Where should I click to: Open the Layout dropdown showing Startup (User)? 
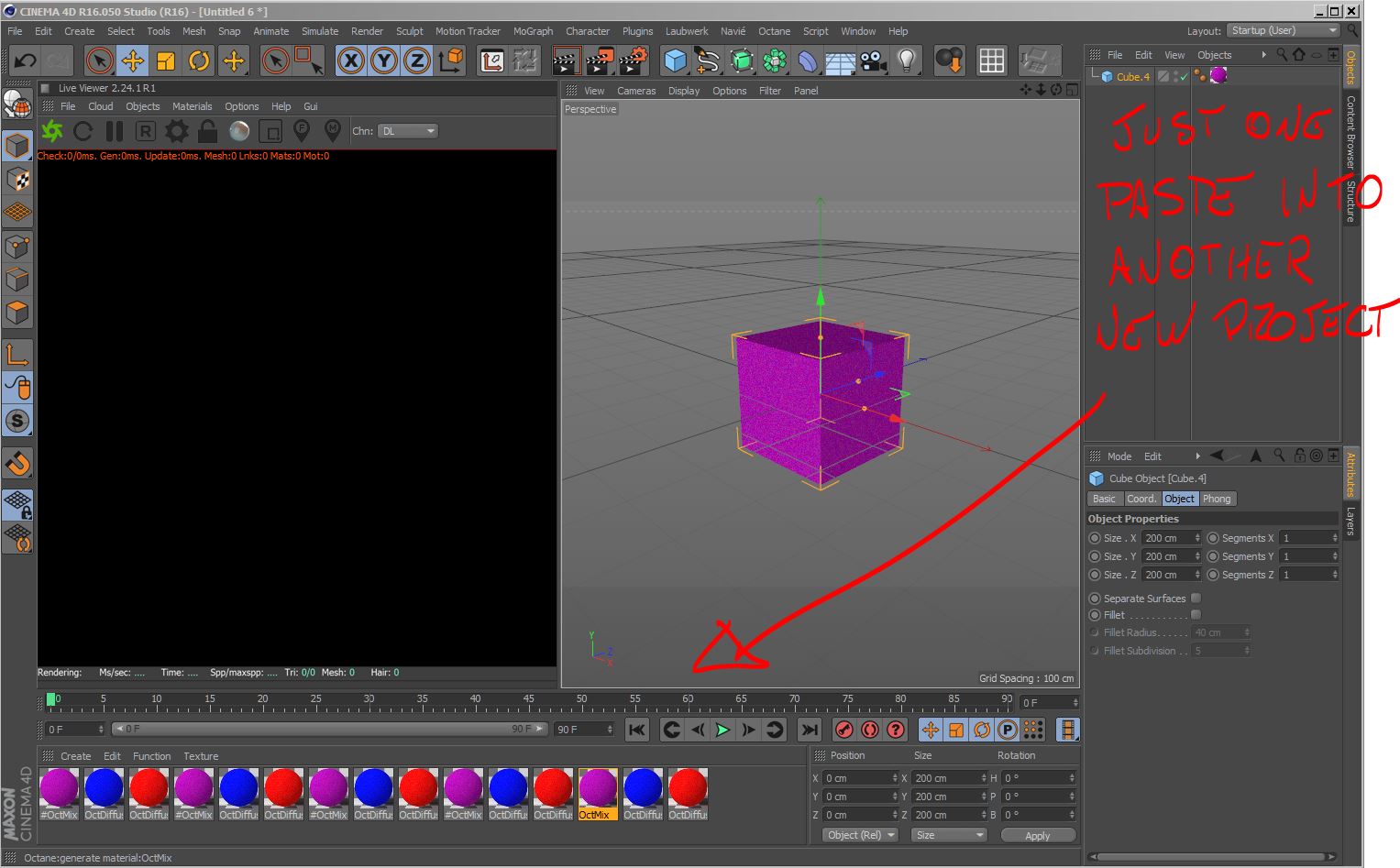pyautogui.click(x=1284, y=30)
